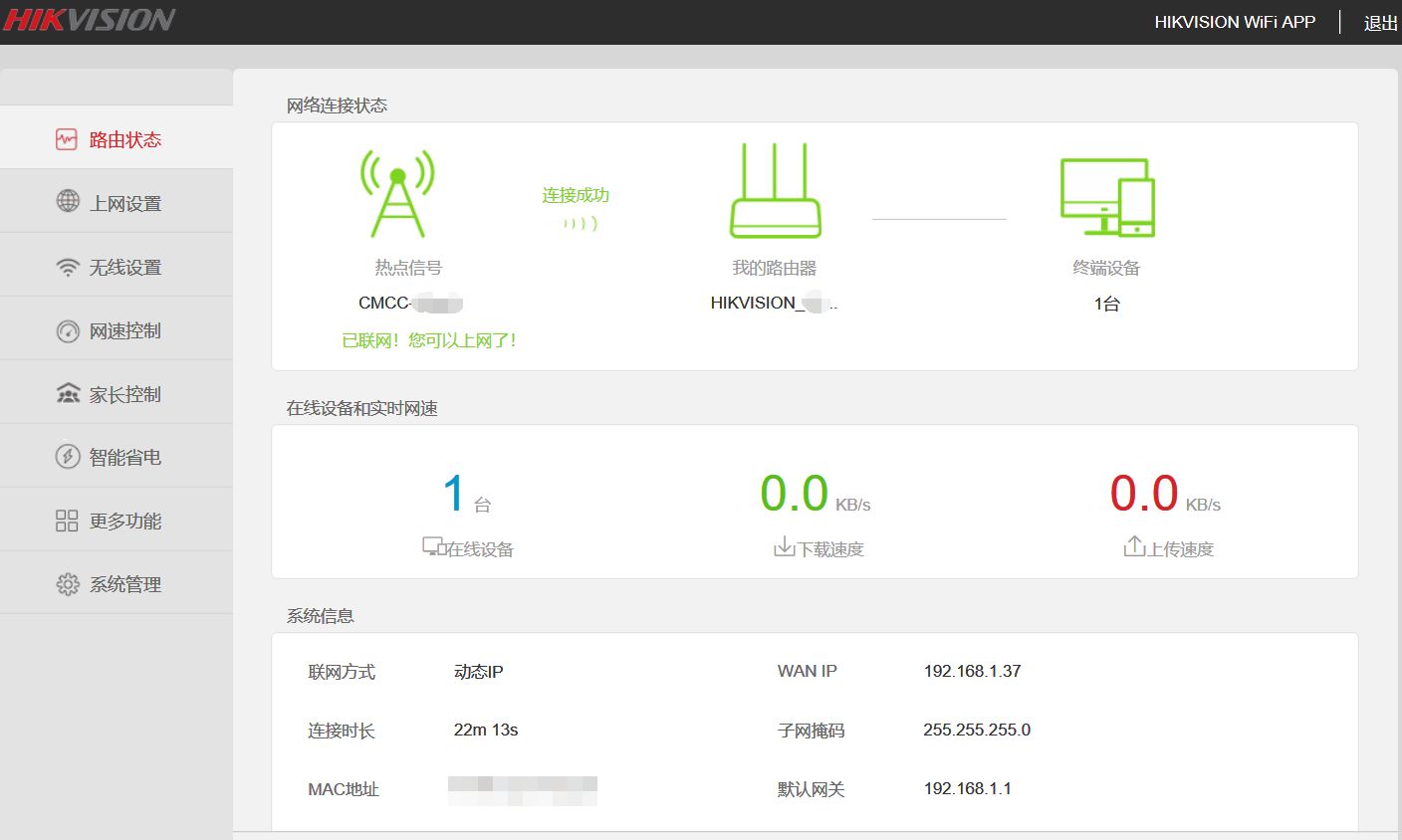Click the green router icon
Viewport: 1402px width, 840px height.
pyautogui.click(x=776, y=190)
